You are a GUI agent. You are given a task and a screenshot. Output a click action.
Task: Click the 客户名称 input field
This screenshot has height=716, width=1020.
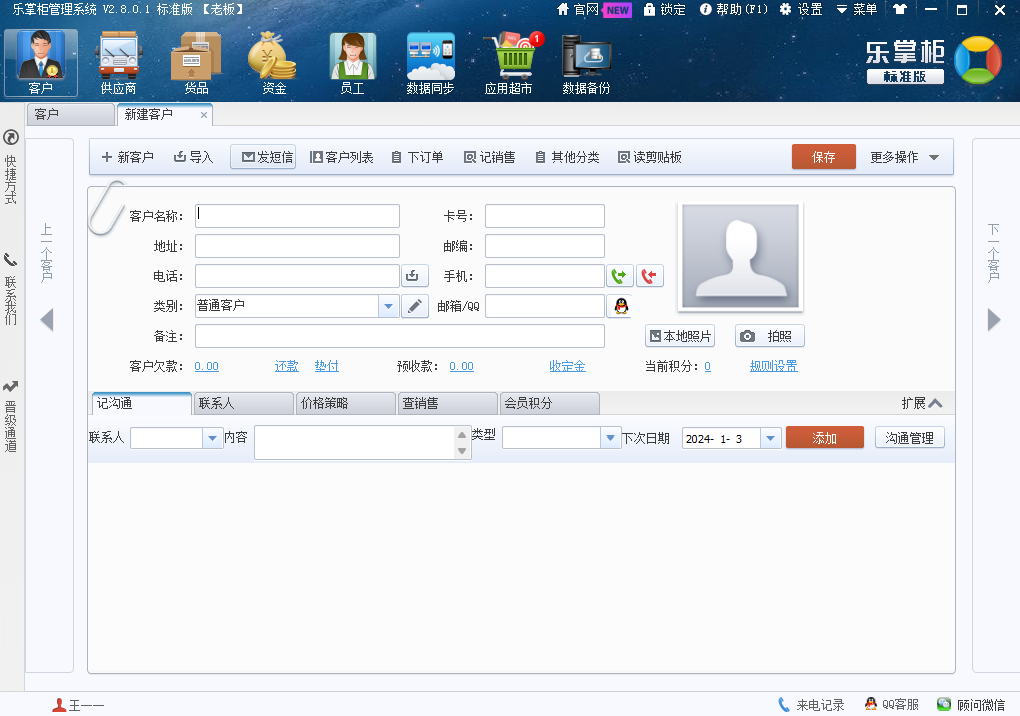tap(297, 216)
